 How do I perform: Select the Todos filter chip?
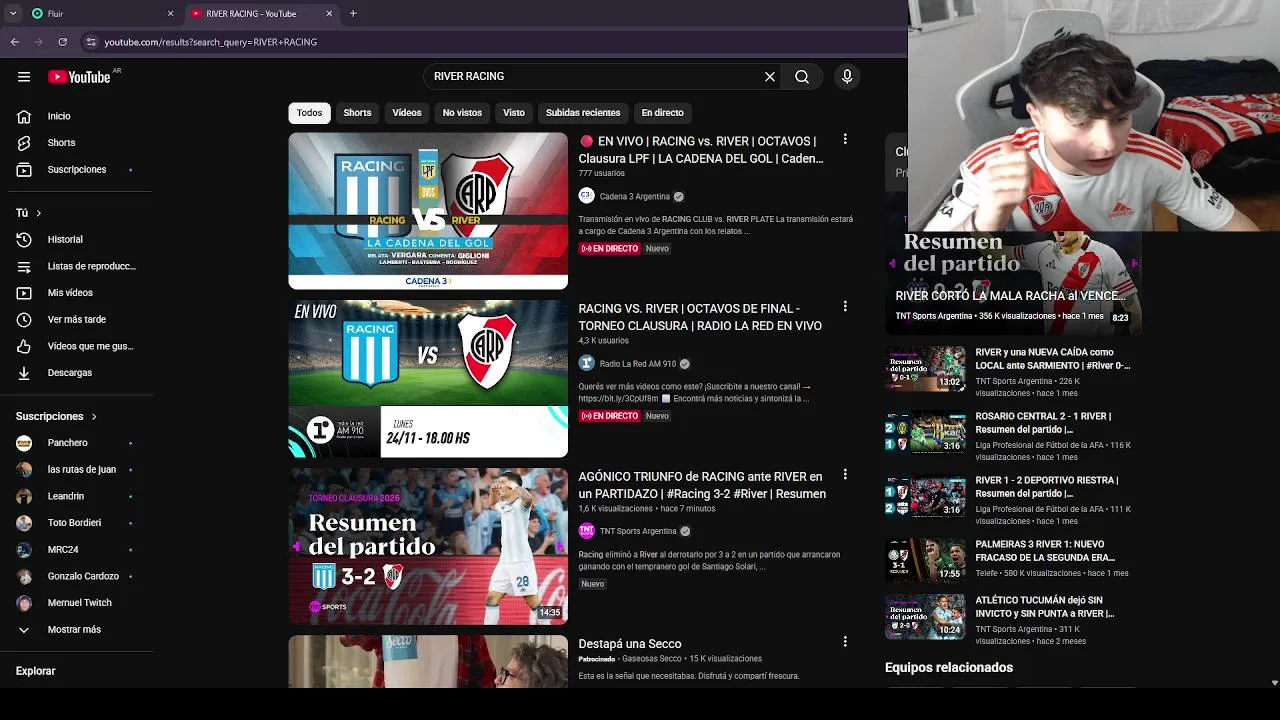point(309,112)
